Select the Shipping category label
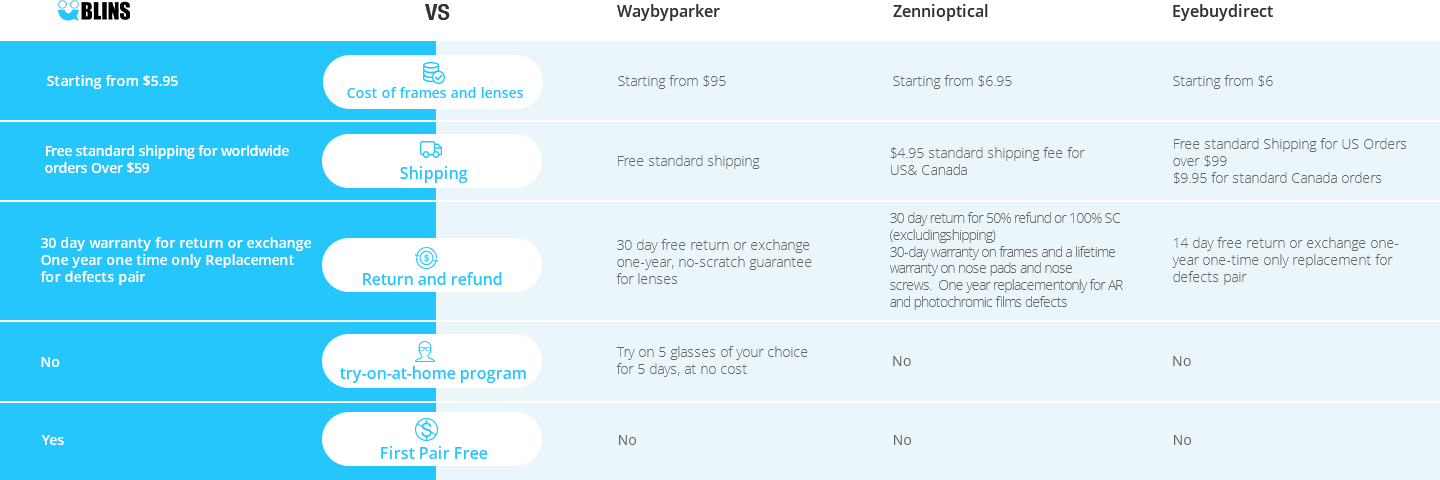 433,173
